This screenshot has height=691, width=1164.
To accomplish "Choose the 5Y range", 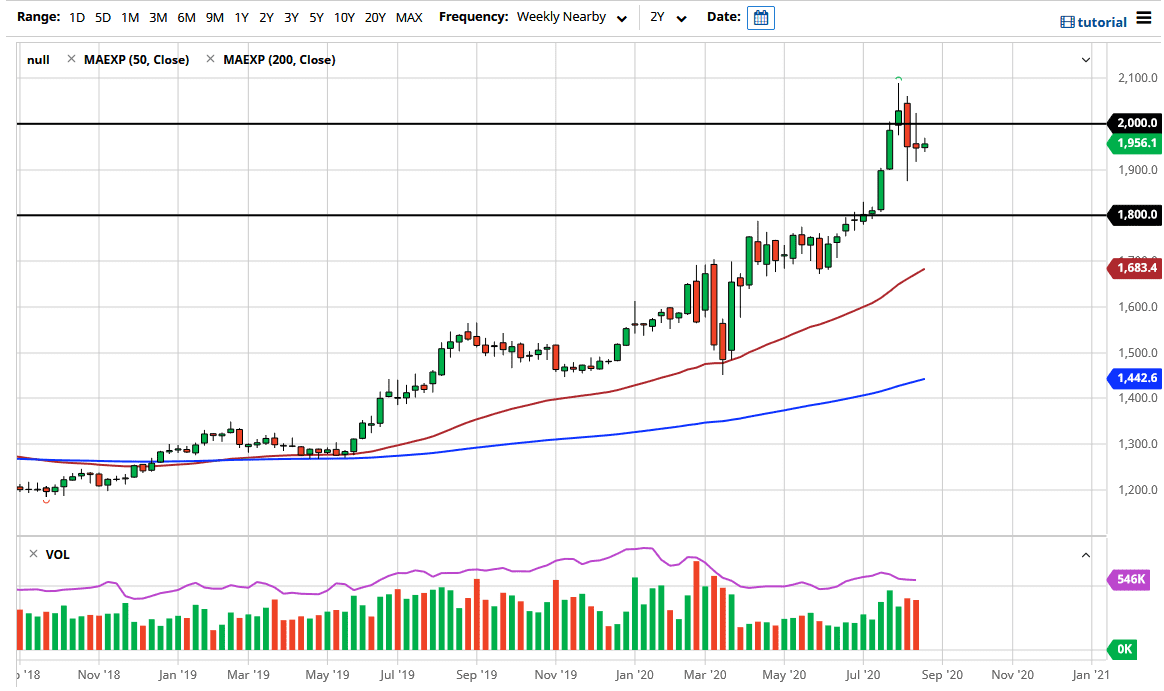I will pos(316,18).
